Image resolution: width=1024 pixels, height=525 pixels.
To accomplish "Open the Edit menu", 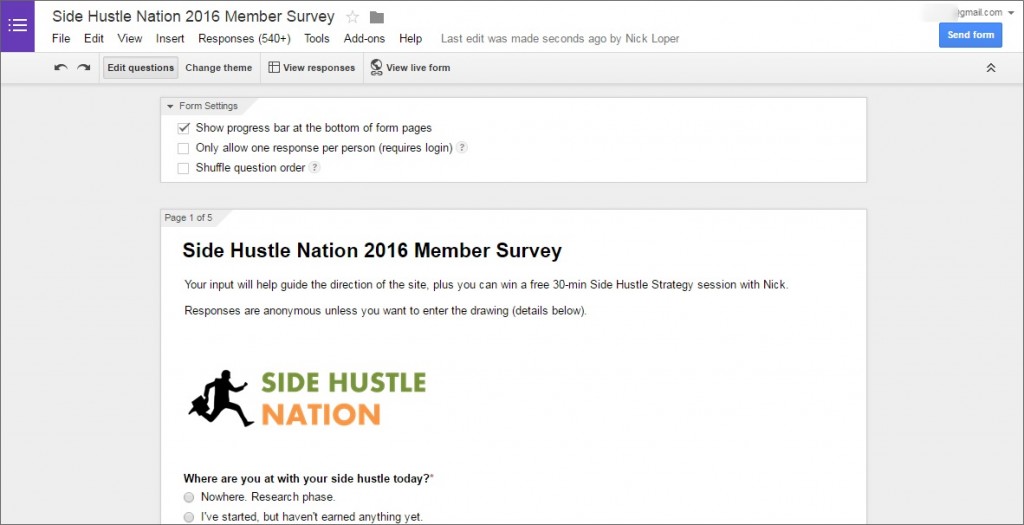I will pos(94,39).
